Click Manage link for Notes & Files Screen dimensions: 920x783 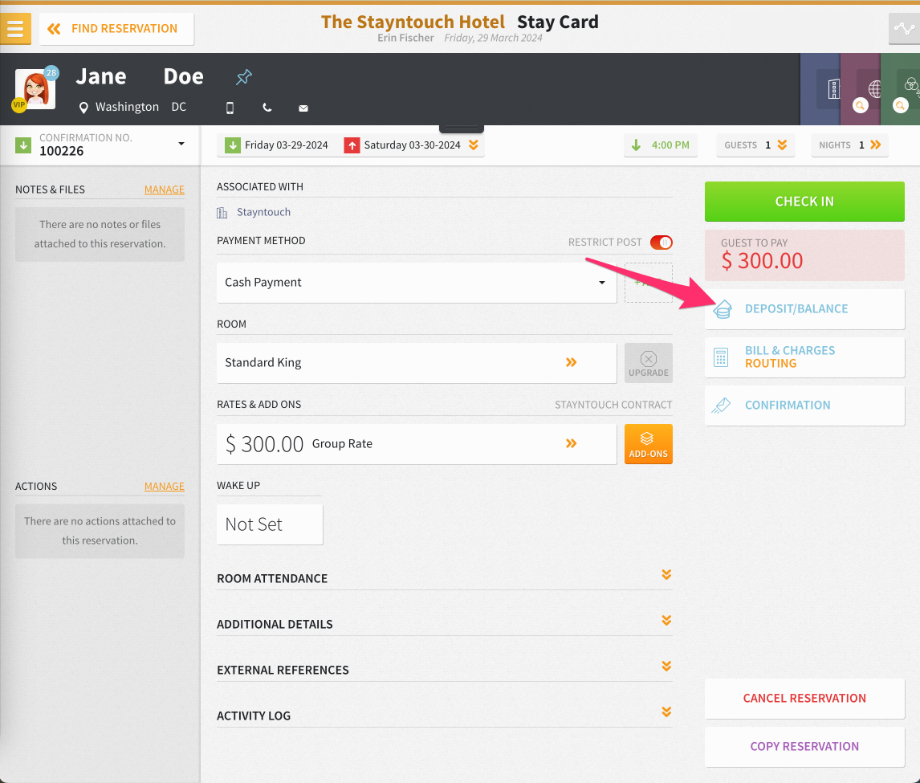point(164,189)
